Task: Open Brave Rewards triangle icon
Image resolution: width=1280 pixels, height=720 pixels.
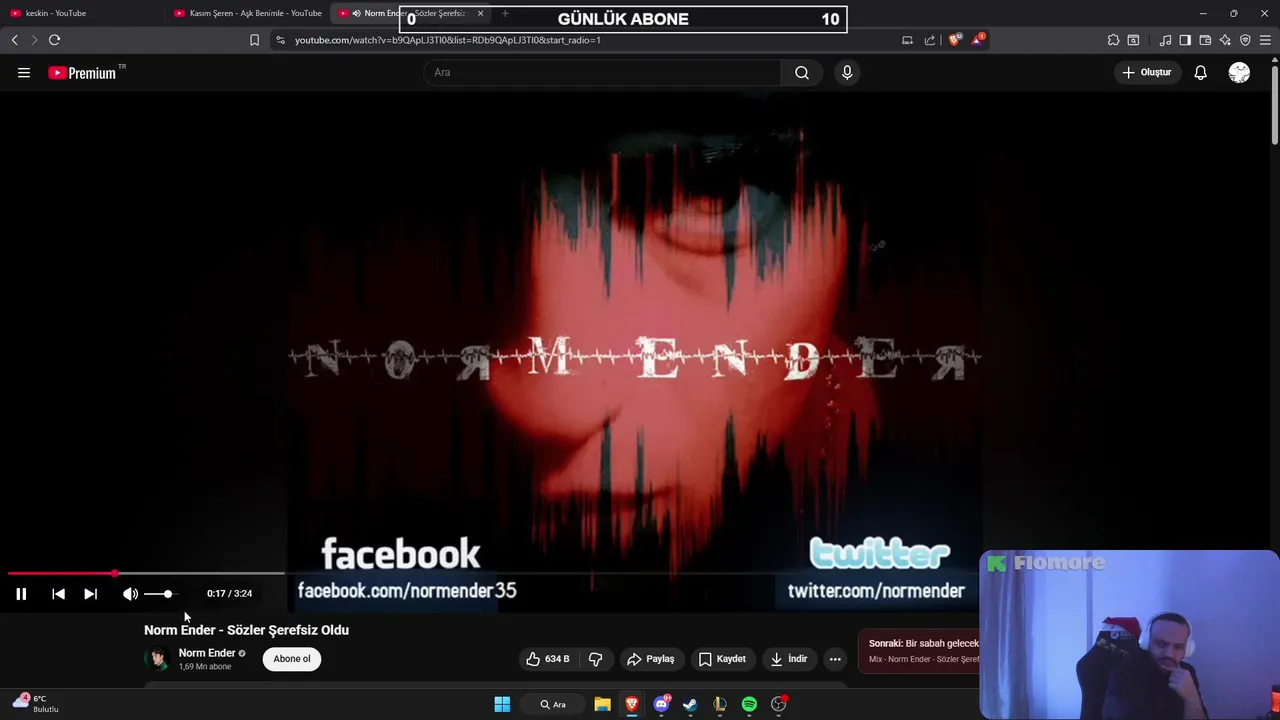Action: 978,40
